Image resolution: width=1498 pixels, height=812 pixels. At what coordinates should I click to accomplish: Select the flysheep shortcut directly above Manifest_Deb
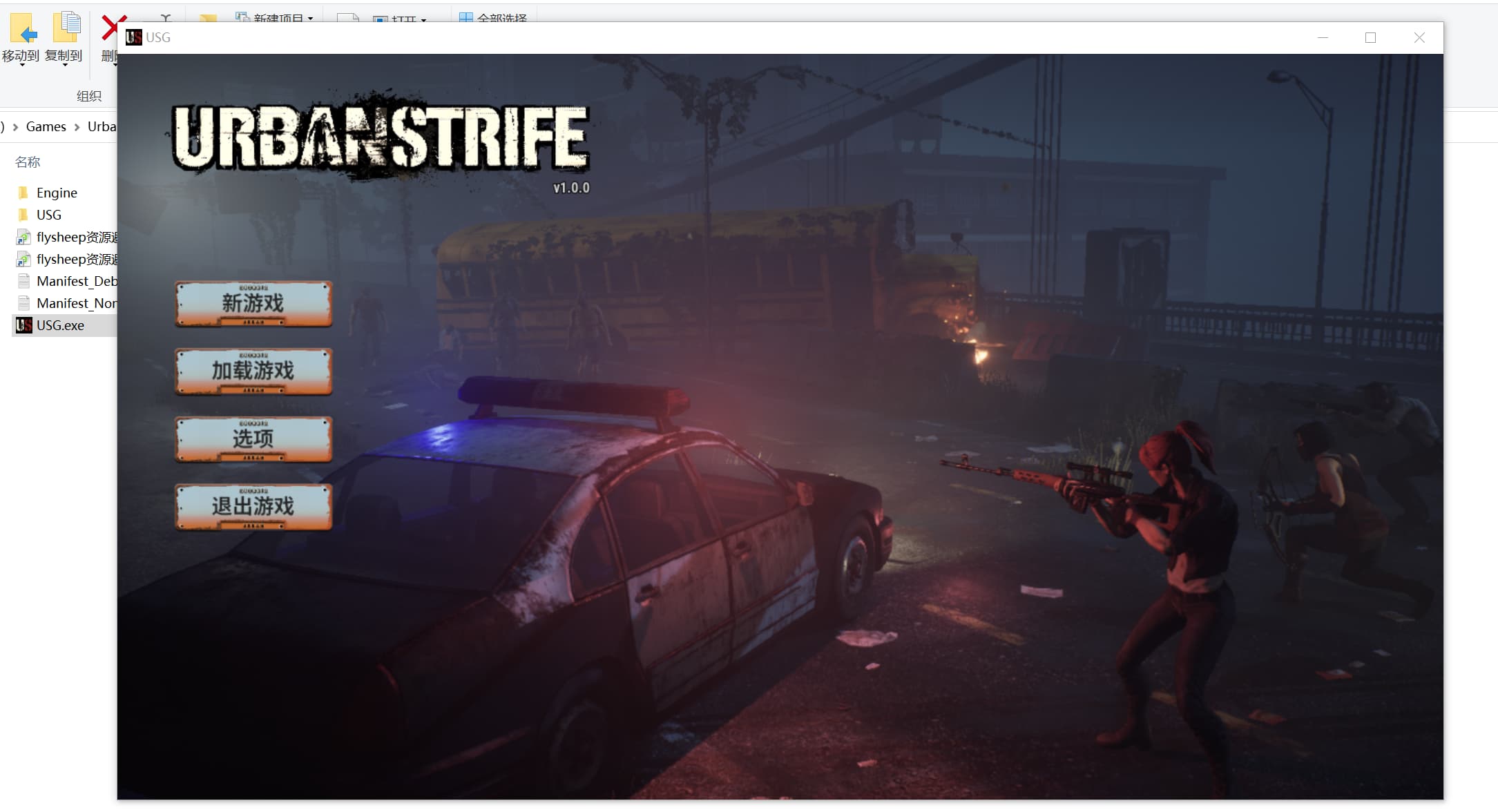(x=66, y=259)
